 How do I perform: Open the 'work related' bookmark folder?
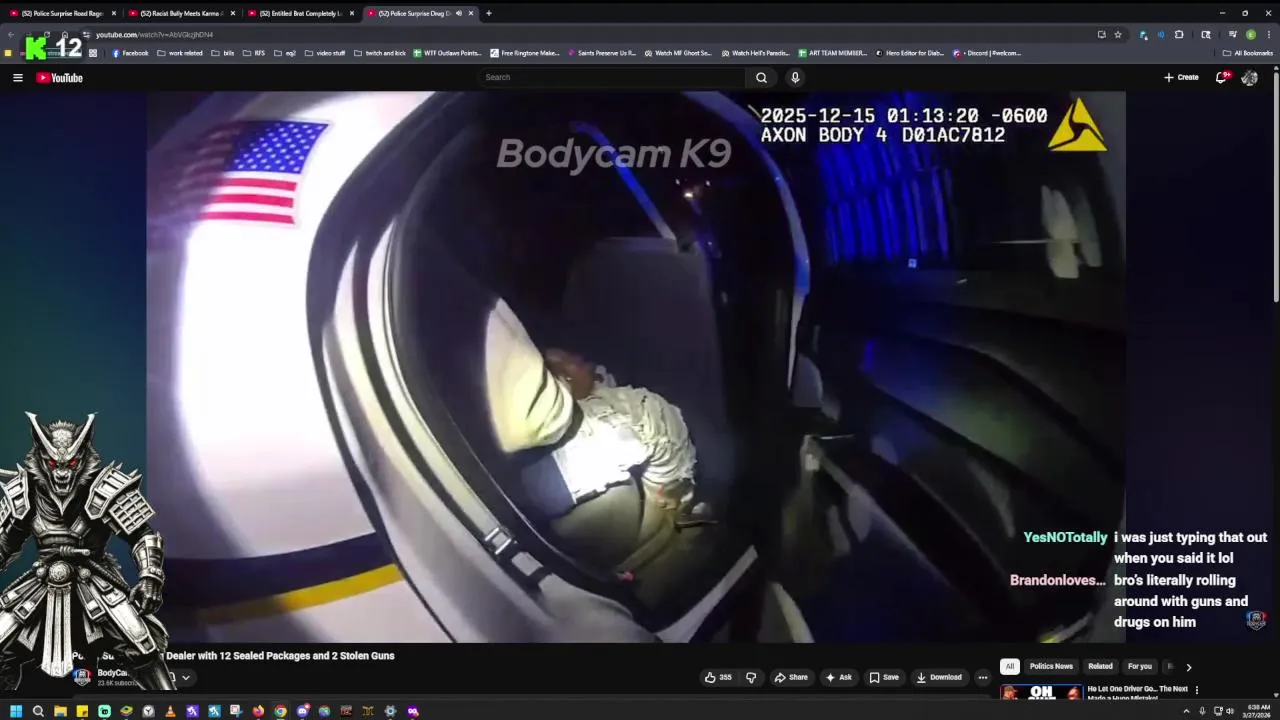(x=180, y=53)
